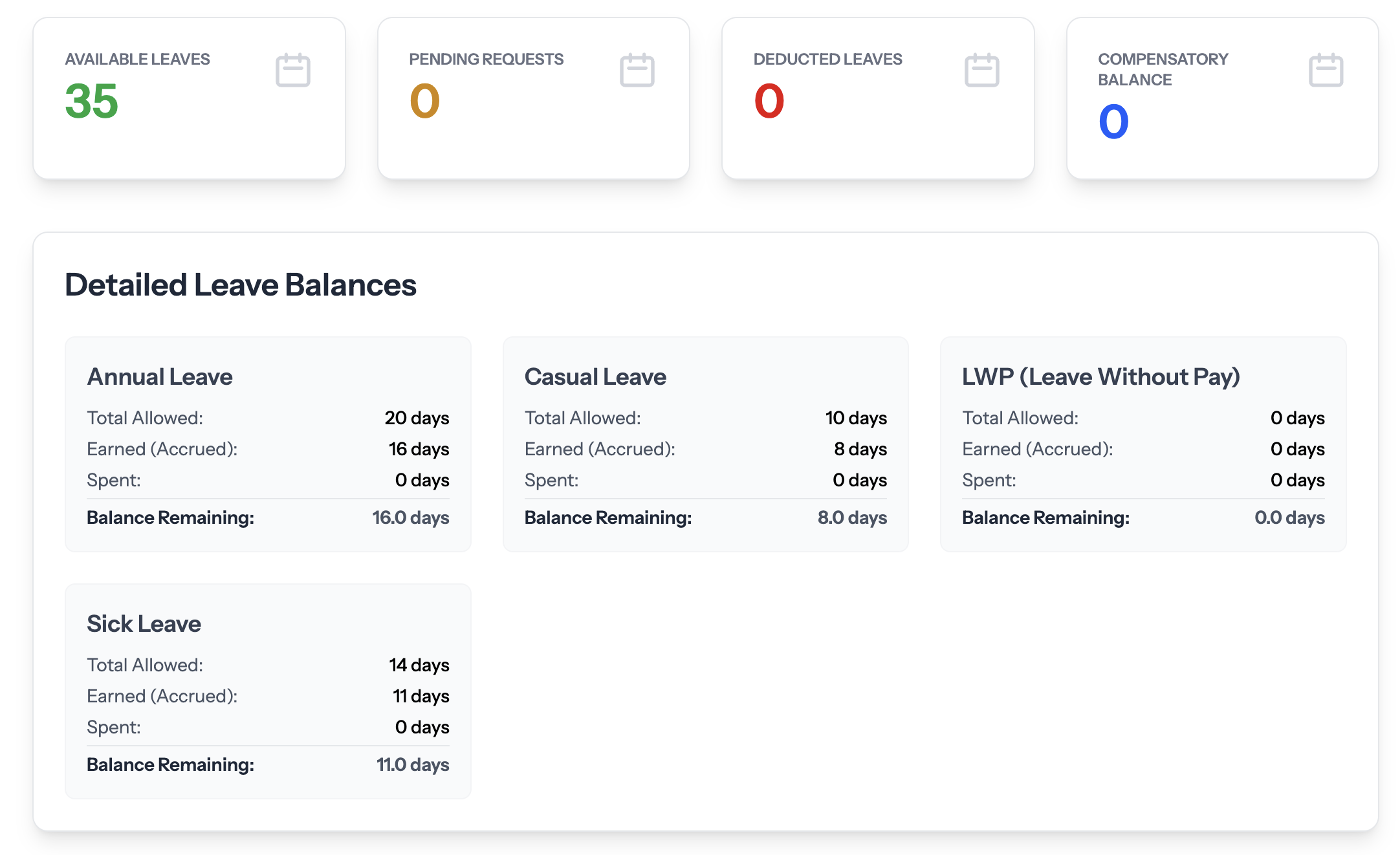Click the calendar icon on Available Leaves card
Image resolution: width=1400 pixels, height=855 pixels.
click(x=293, y=70)
